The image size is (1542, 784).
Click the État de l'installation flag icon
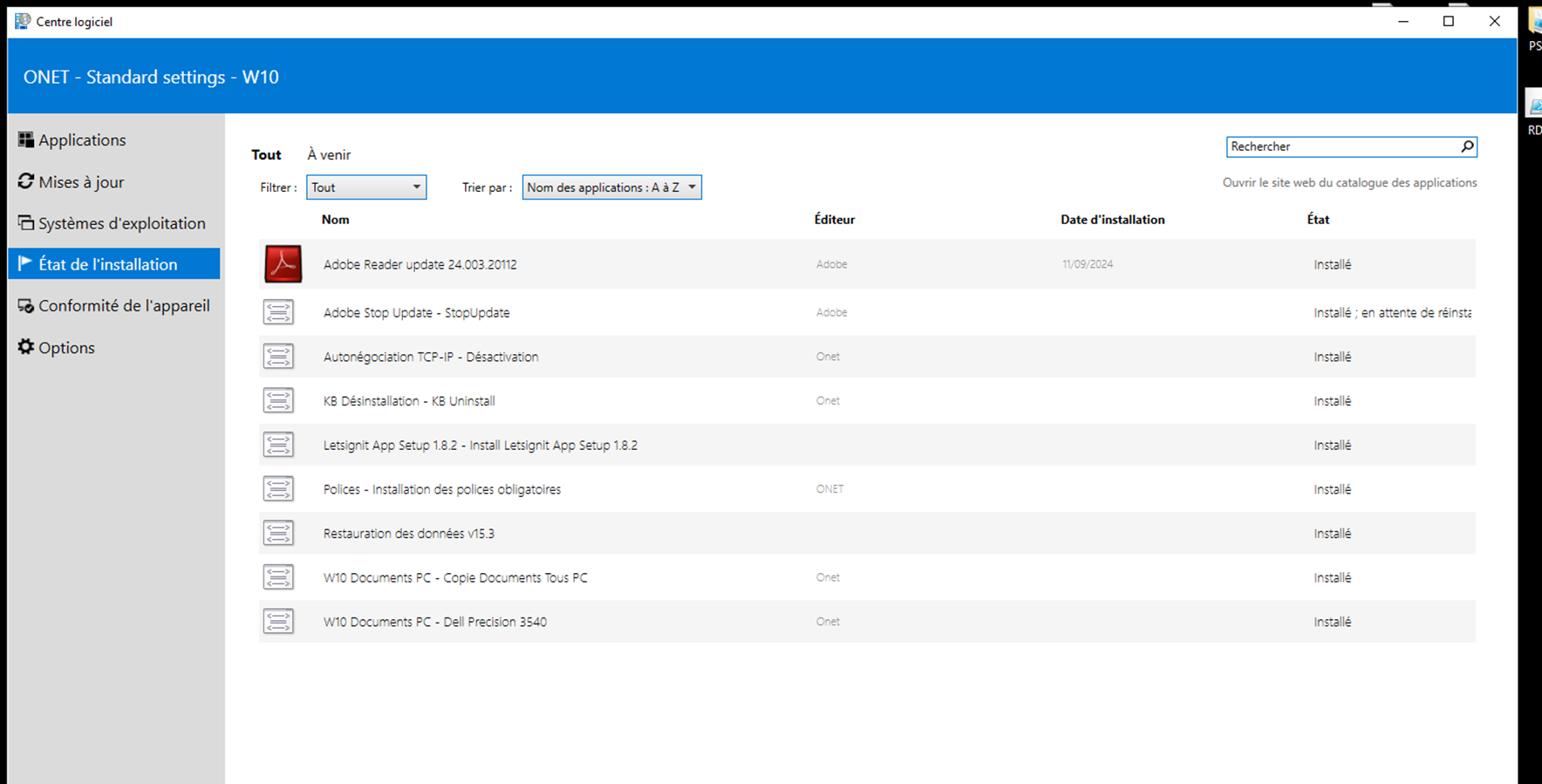point(25,263)
